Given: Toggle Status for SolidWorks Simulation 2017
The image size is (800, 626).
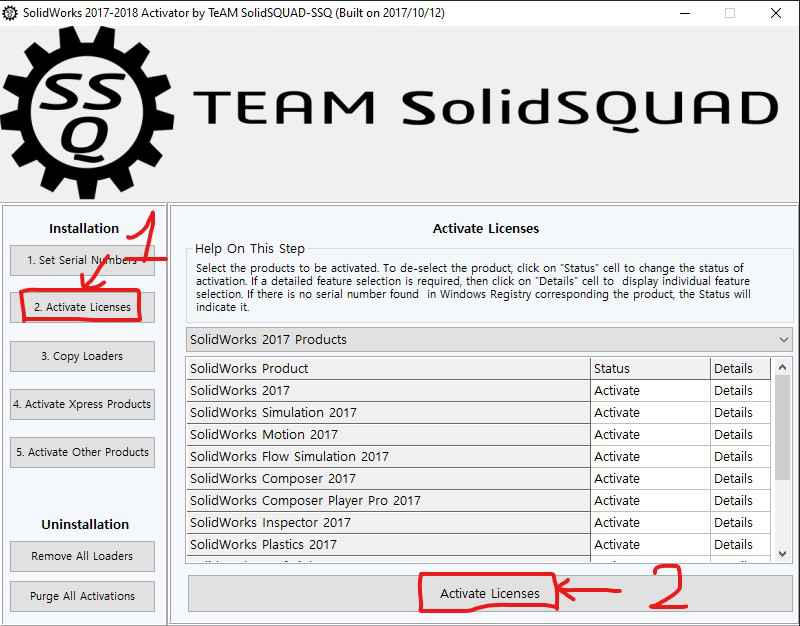Looking at the screenshot, I should (650, 412).
